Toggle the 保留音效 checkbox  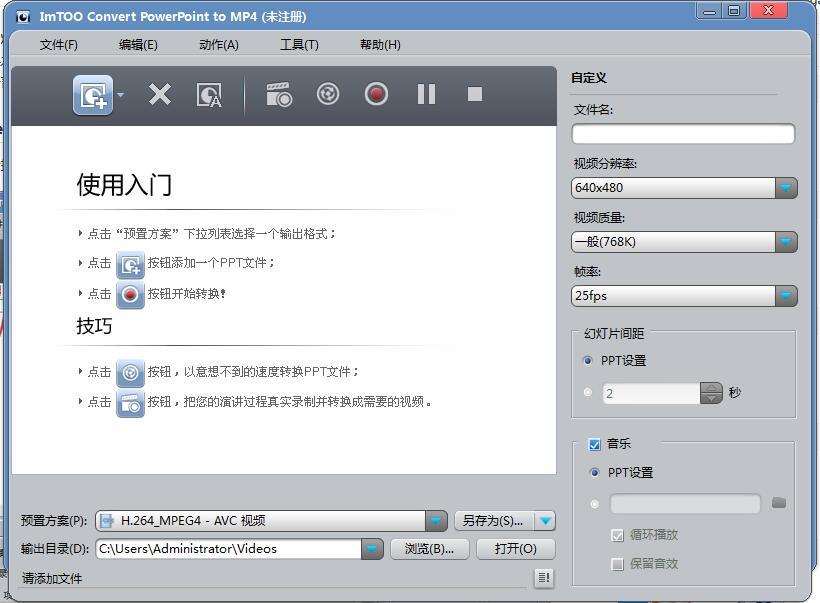point(618,564)
